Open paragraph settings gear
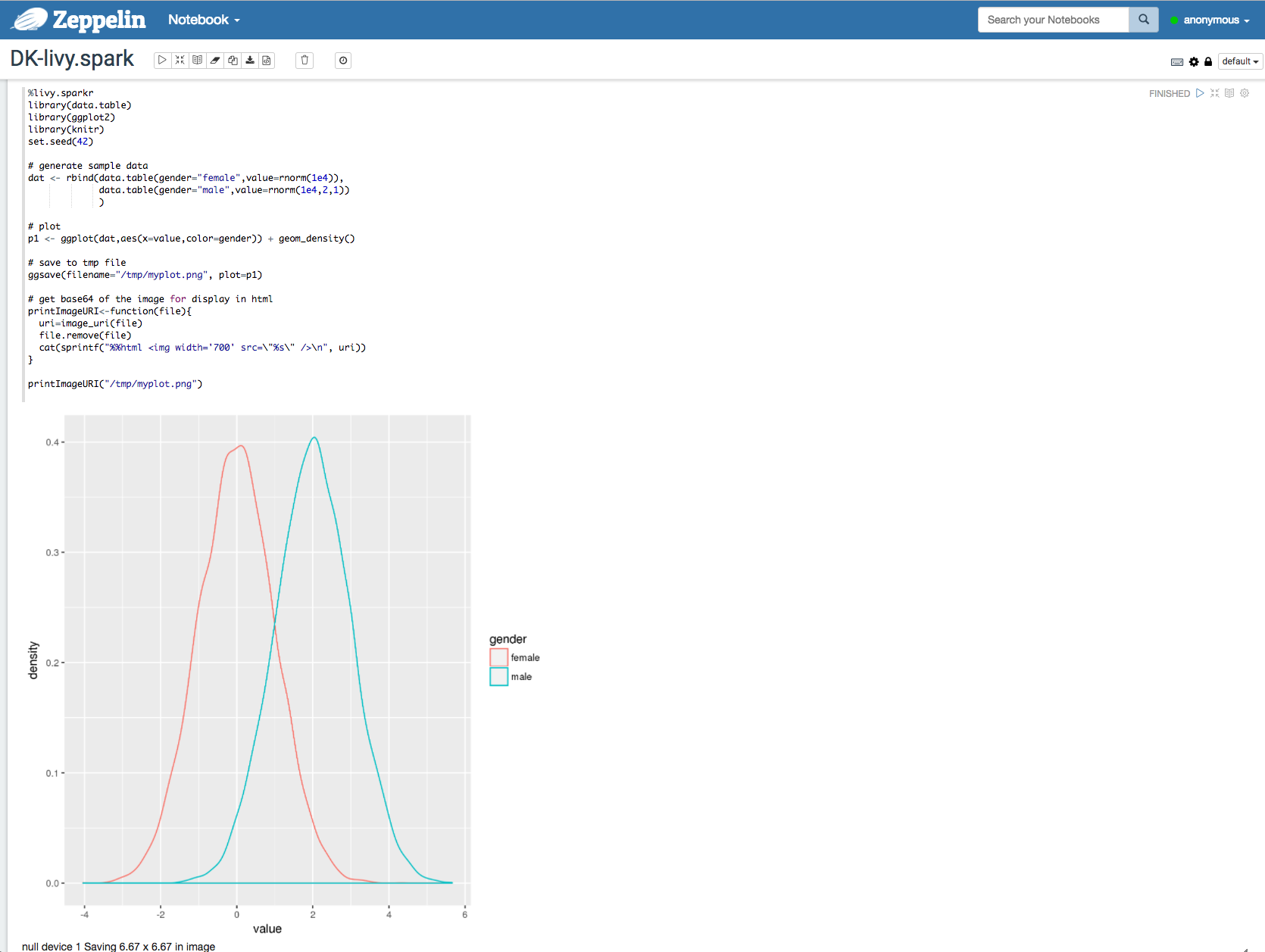Screen dimensions: 1265x952 [x=1245, y=93]
